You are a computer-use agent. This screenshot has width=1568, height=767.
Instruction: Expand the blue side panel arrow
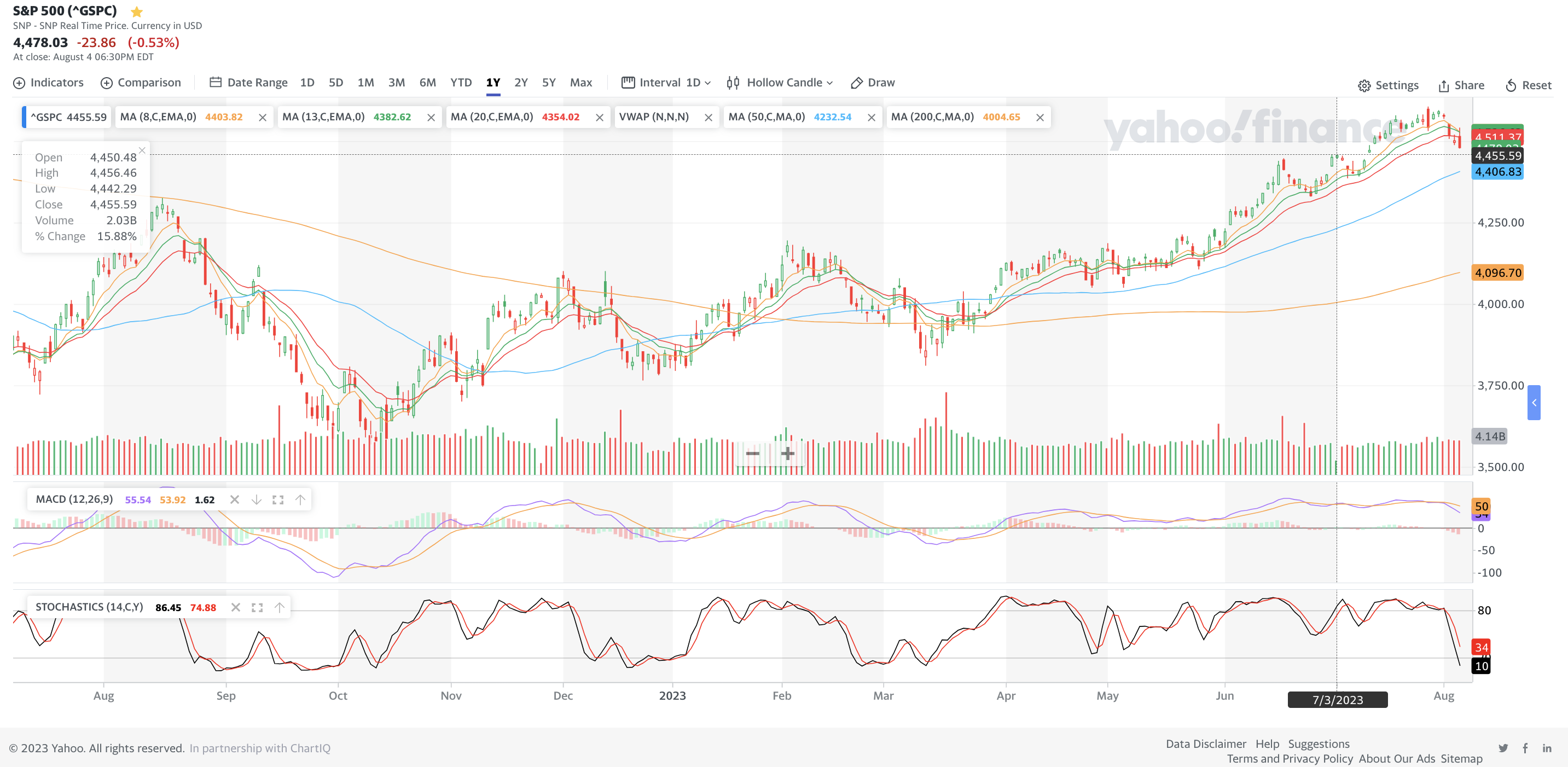[1534, 402]
